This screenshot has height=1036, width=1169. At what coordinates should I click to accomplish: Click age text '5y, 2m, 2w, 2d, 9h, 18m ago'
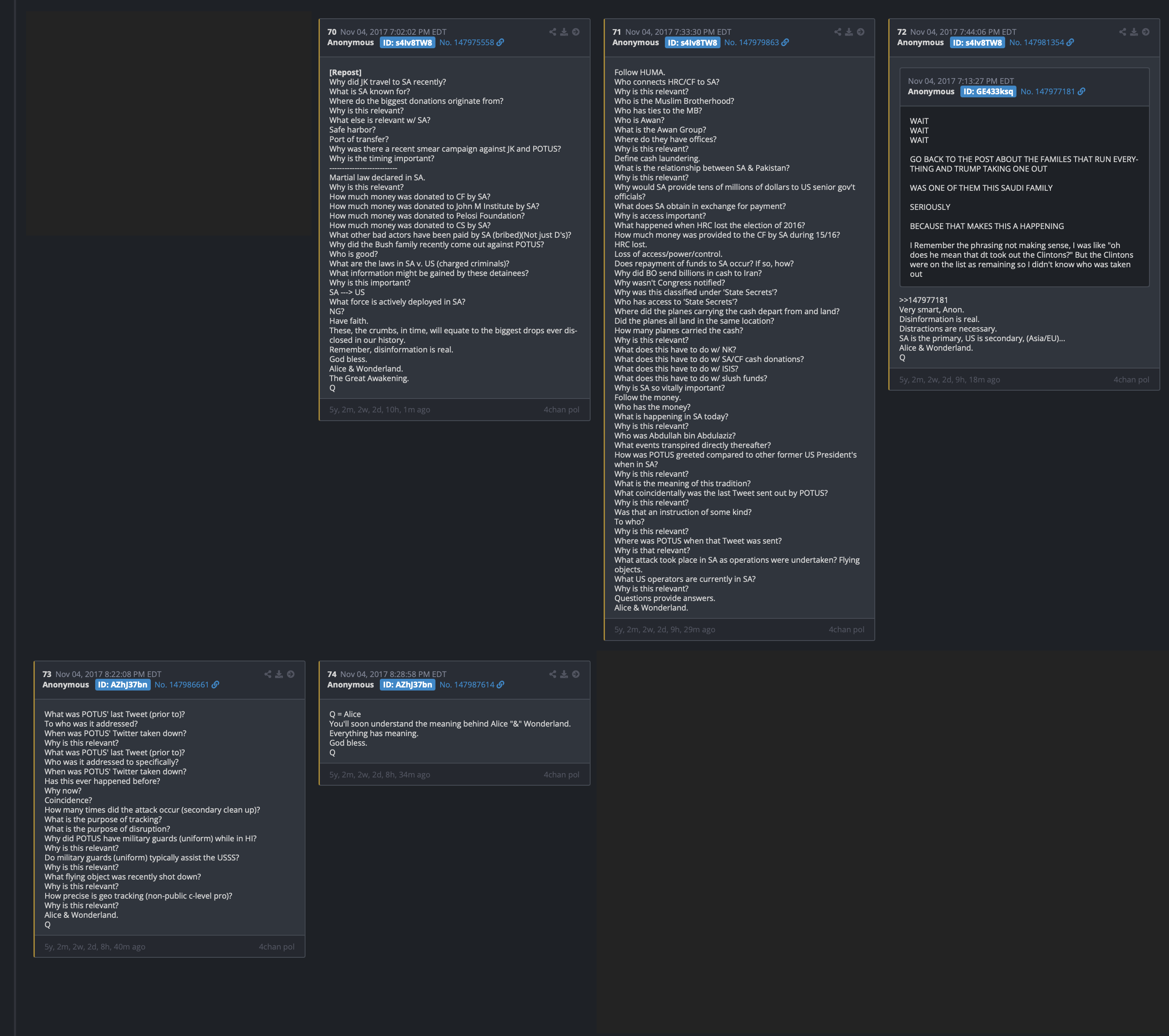[950, 379]
